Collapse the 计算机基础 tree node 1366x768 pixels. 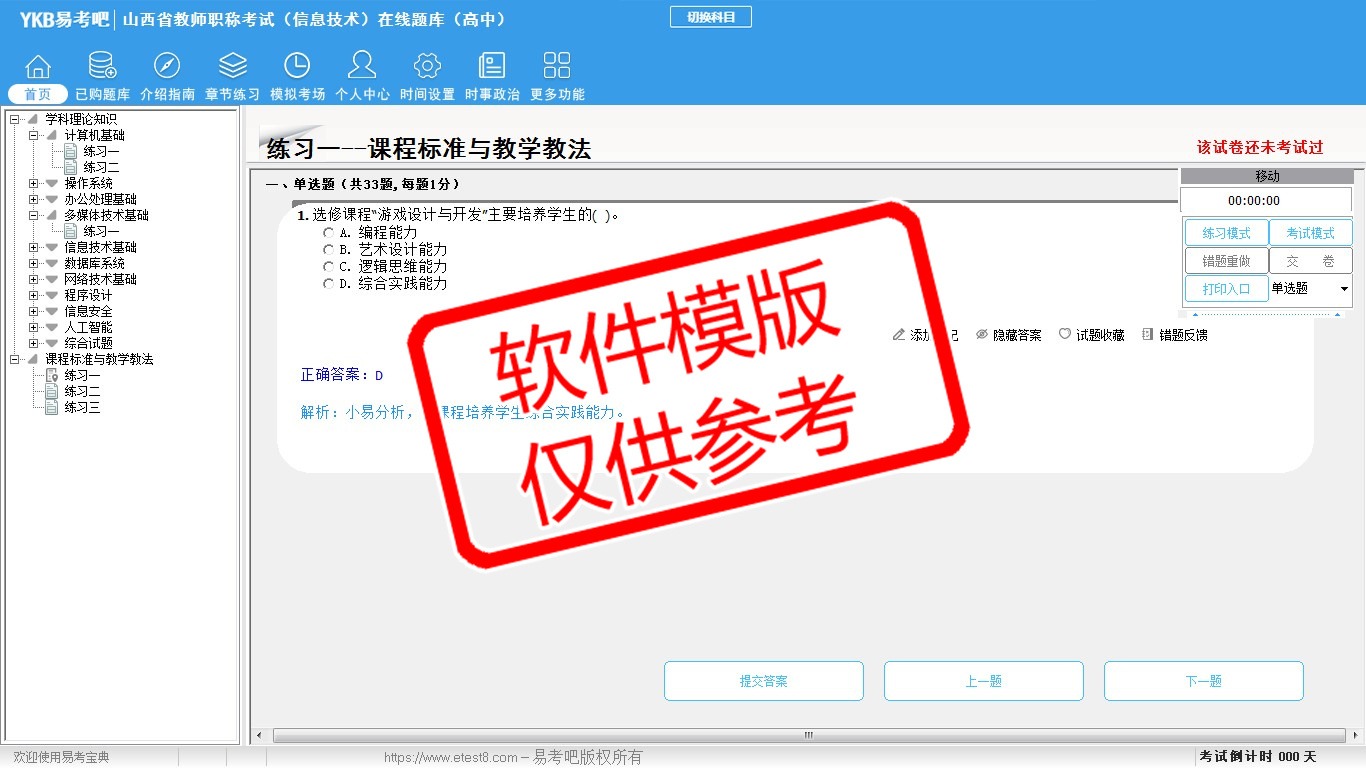34,135
